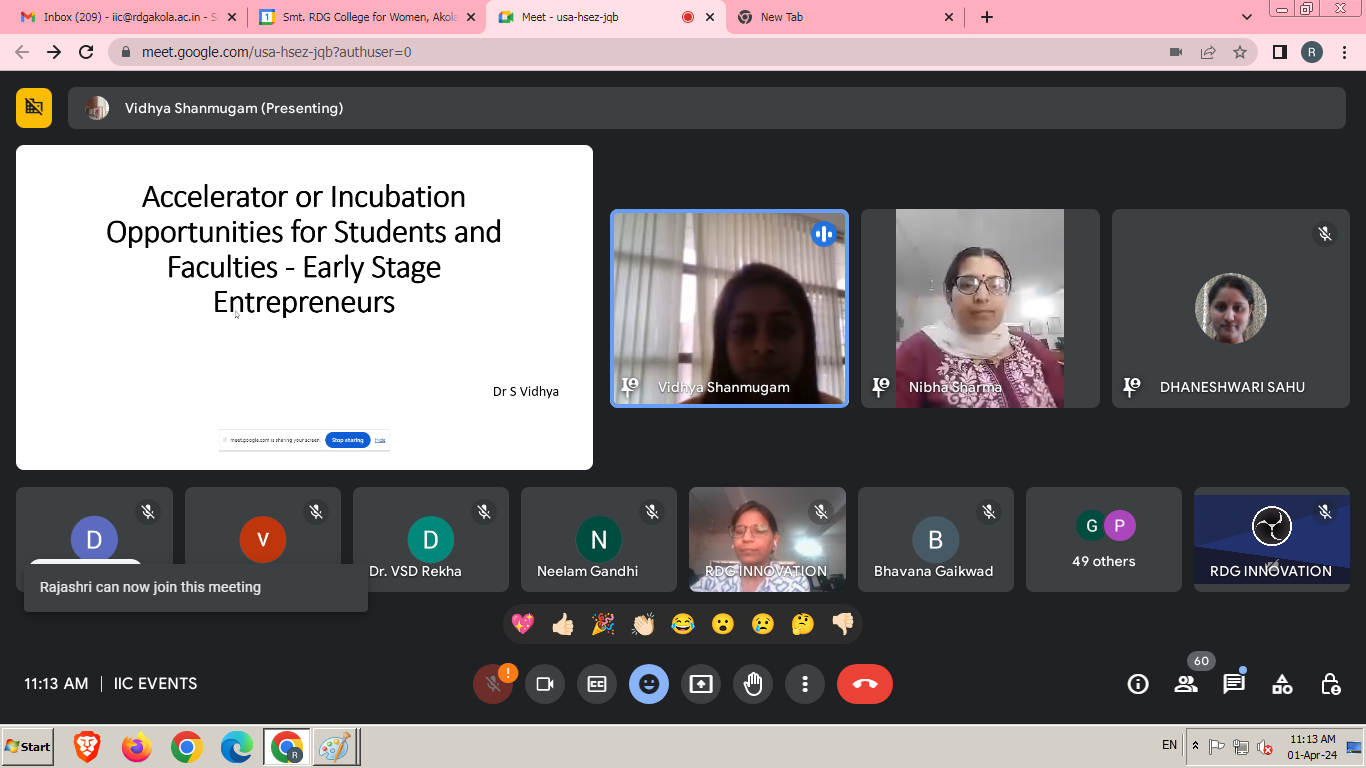Bookmark this page with the star
The width and height of the screenshot is (1366, 768).
(1240, 52)
